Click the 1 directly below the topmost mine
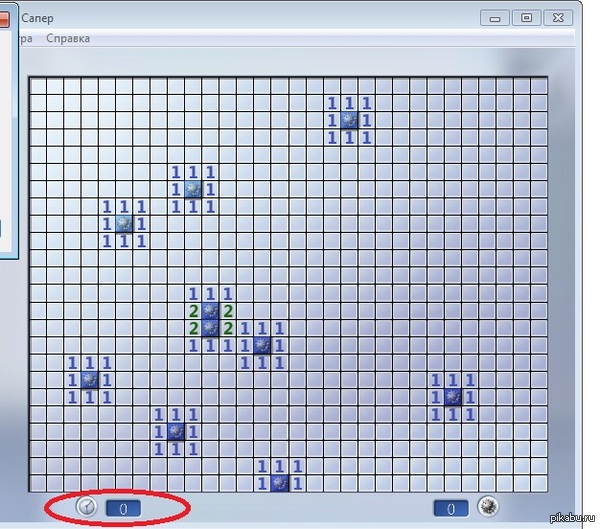This screenshot has width=600, height=529. click(x=349, y=138)
